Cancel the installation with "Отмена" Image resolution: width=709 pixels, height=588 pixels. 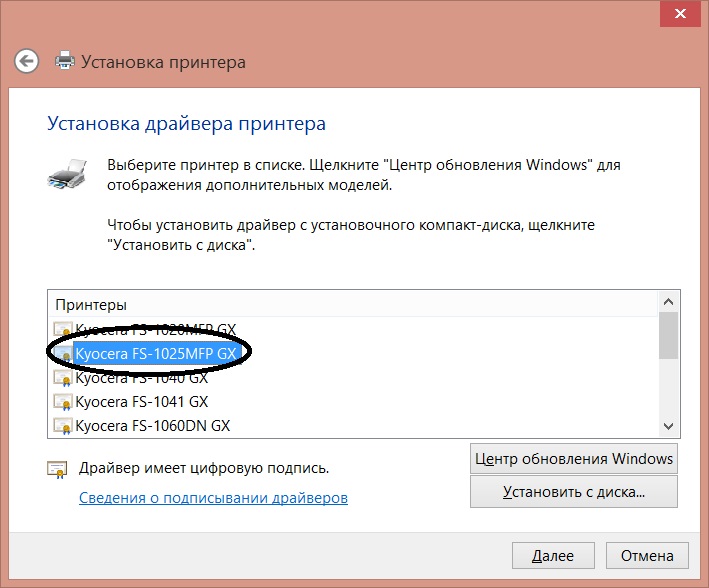pos(648,555)
